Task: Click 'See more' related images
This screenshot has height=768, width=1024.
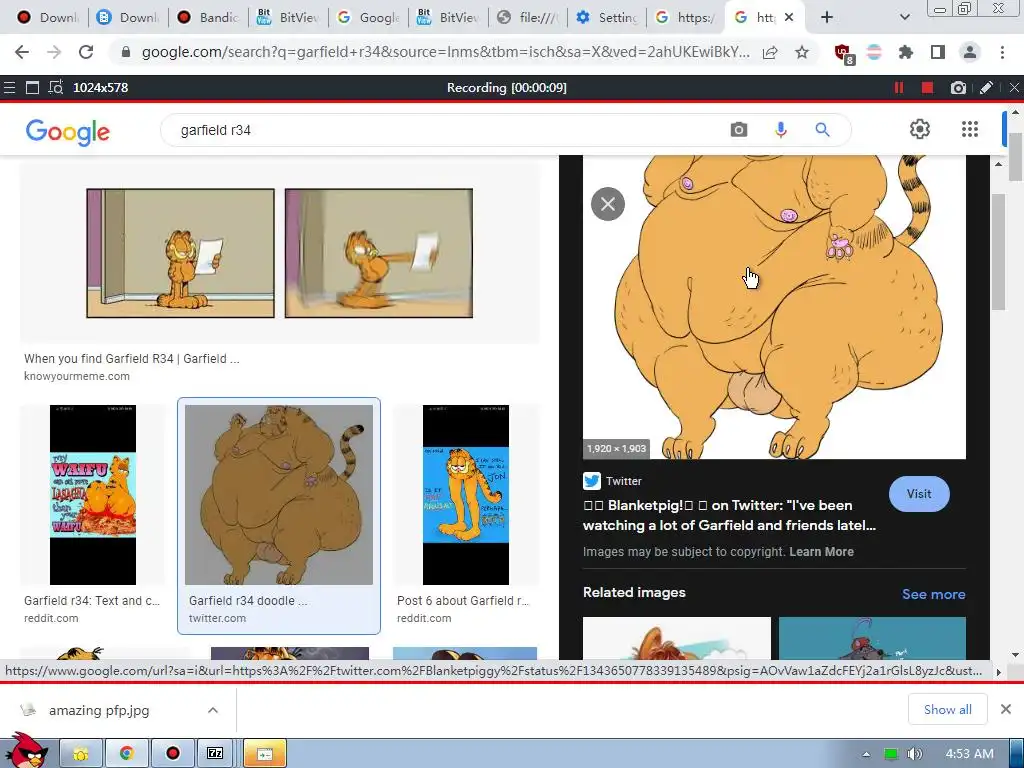Action: (x=933, y=594)
